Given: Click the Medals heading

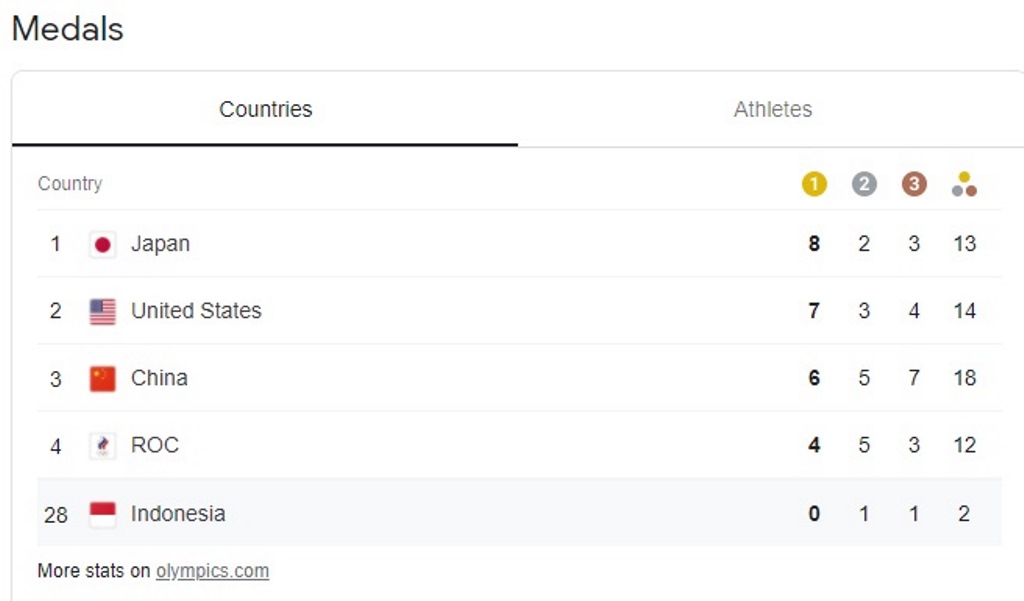Looking at the screenshot, I should pos(67,29).
